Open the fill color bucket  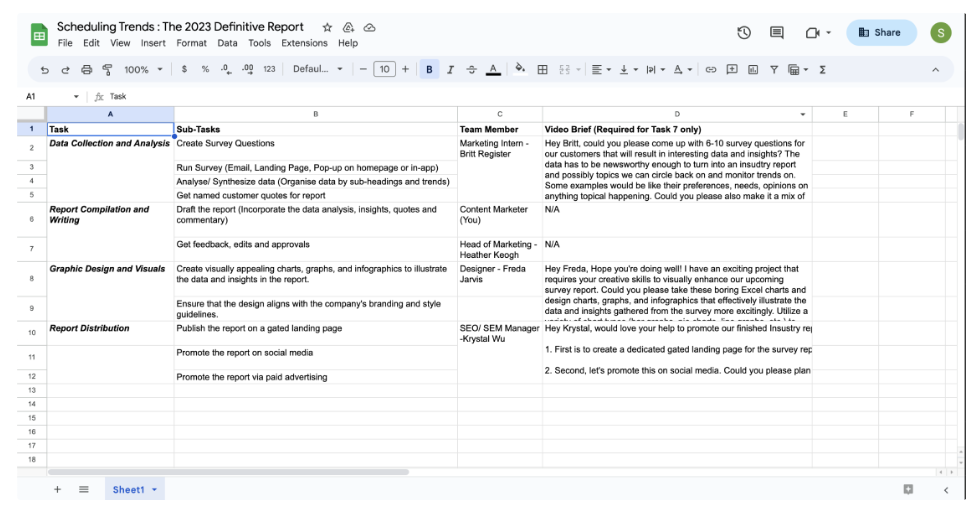(520, 69)
